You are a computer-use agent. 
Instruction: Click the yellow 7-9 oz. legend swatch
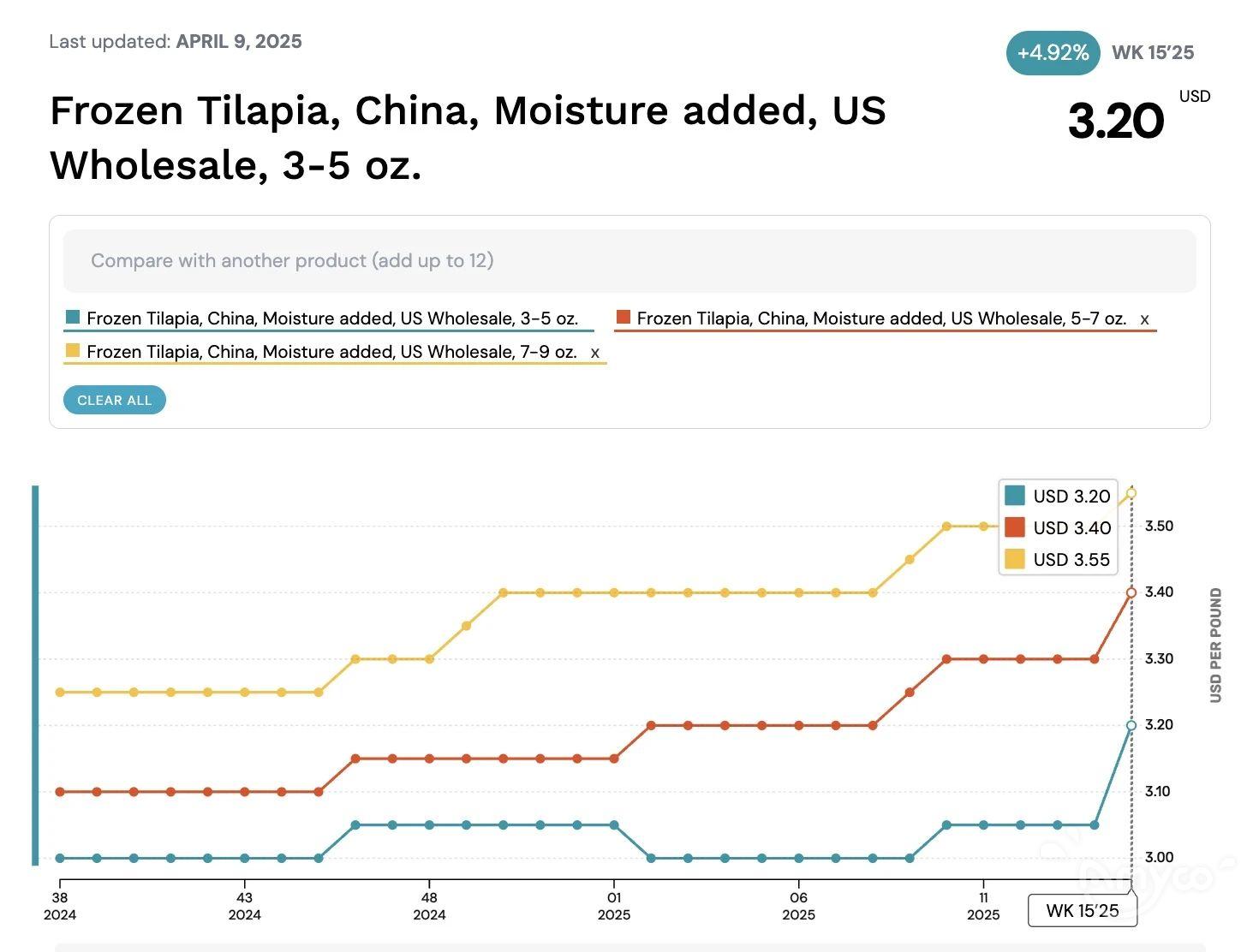tap(73, 351)
